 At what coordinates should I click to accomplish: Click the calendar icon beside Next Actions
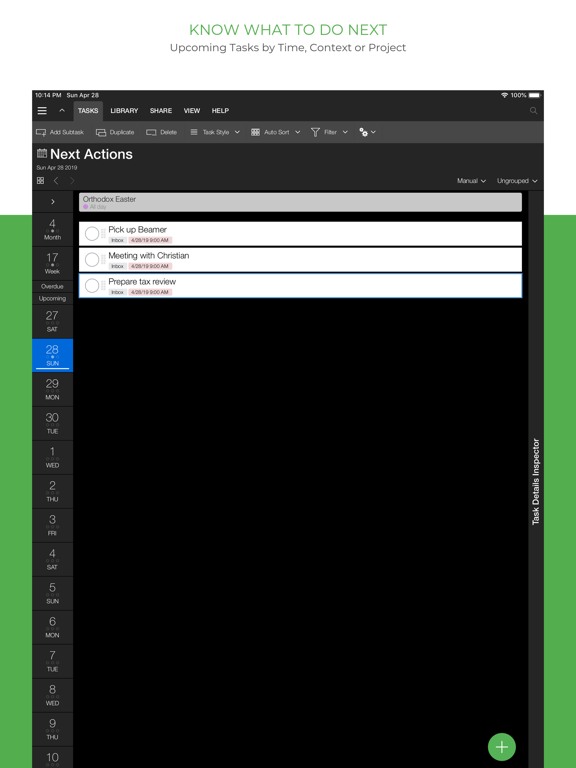pyautogui.click(x=42, y=153)
